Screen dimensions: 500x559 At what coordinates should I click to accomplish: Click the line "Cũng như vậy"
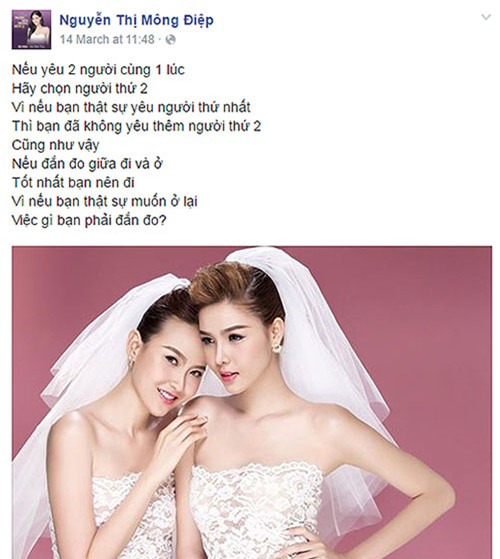click(56, 145)
